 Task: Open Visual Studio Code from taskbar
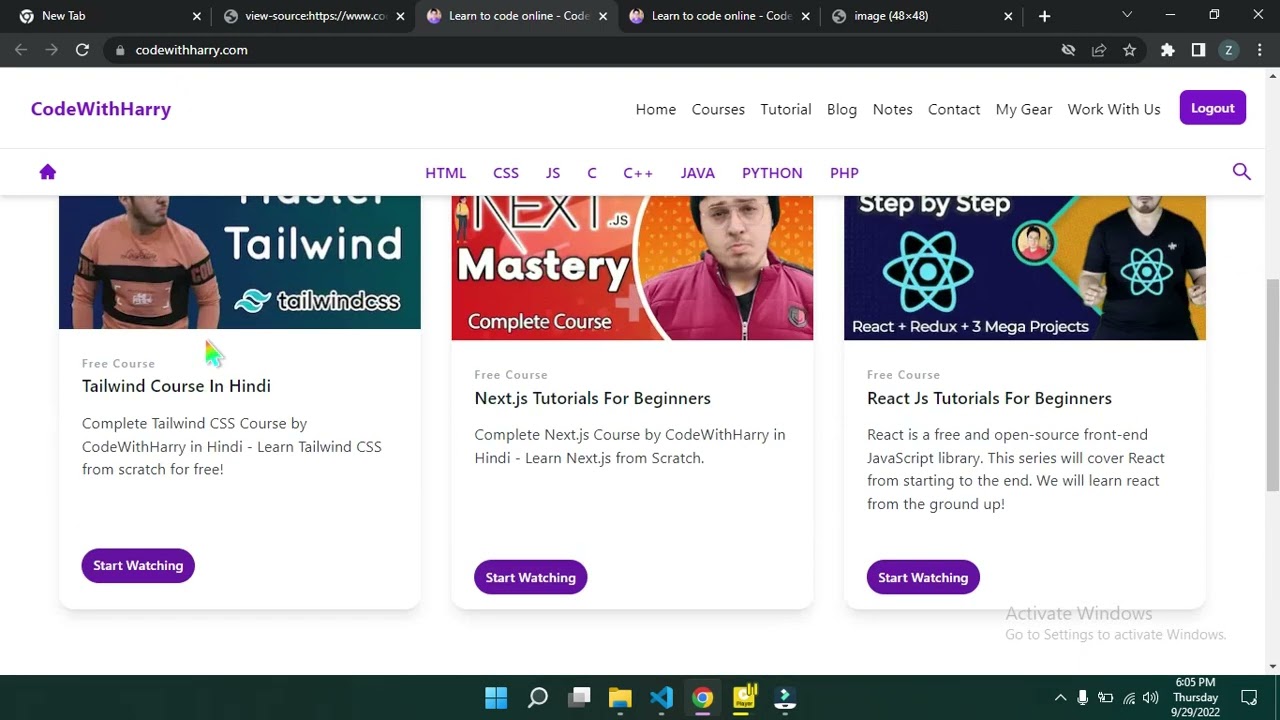click(661, 698)
